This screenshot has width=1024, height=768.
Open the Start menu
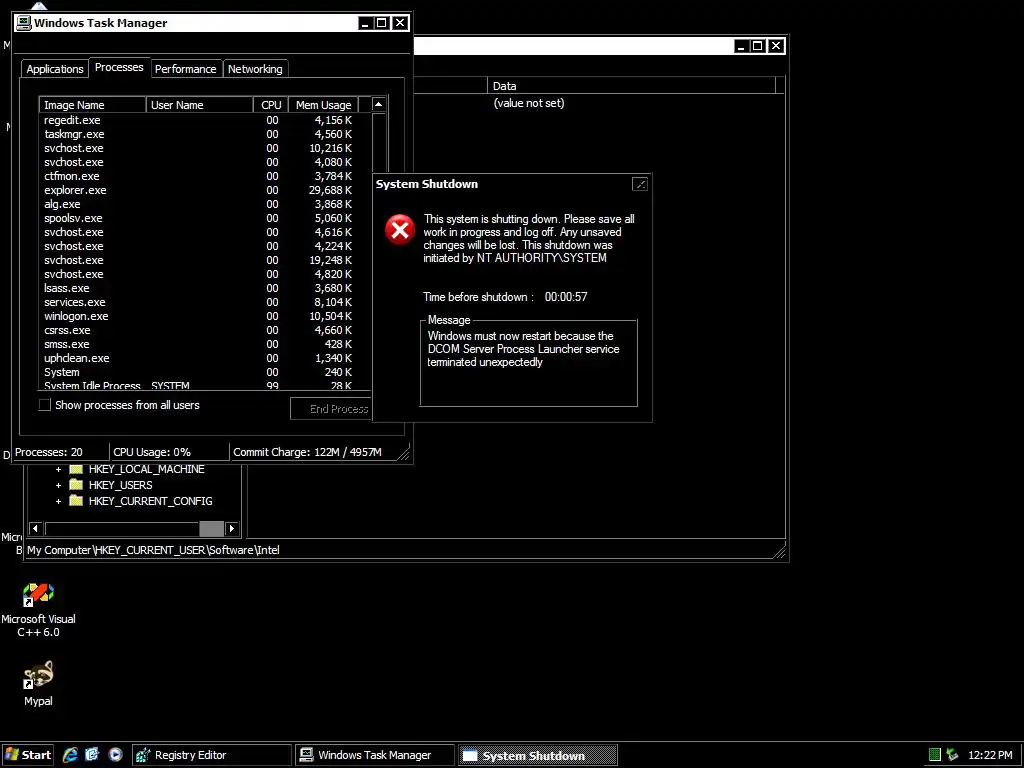27,755
